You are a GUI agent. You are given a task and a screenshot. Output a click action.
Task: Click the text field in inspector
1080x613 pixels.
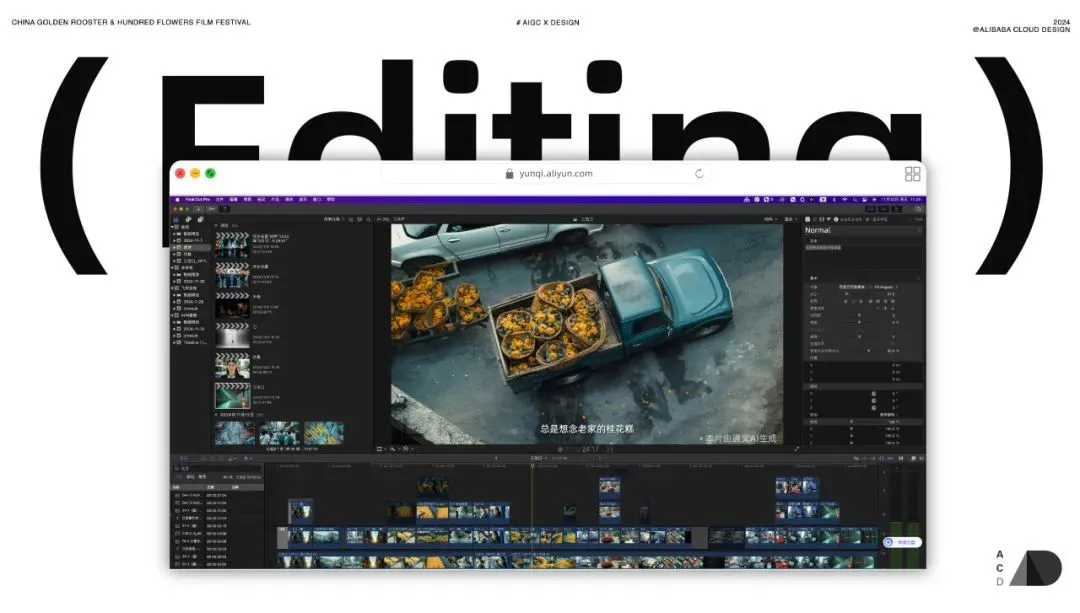click(863, 257)
